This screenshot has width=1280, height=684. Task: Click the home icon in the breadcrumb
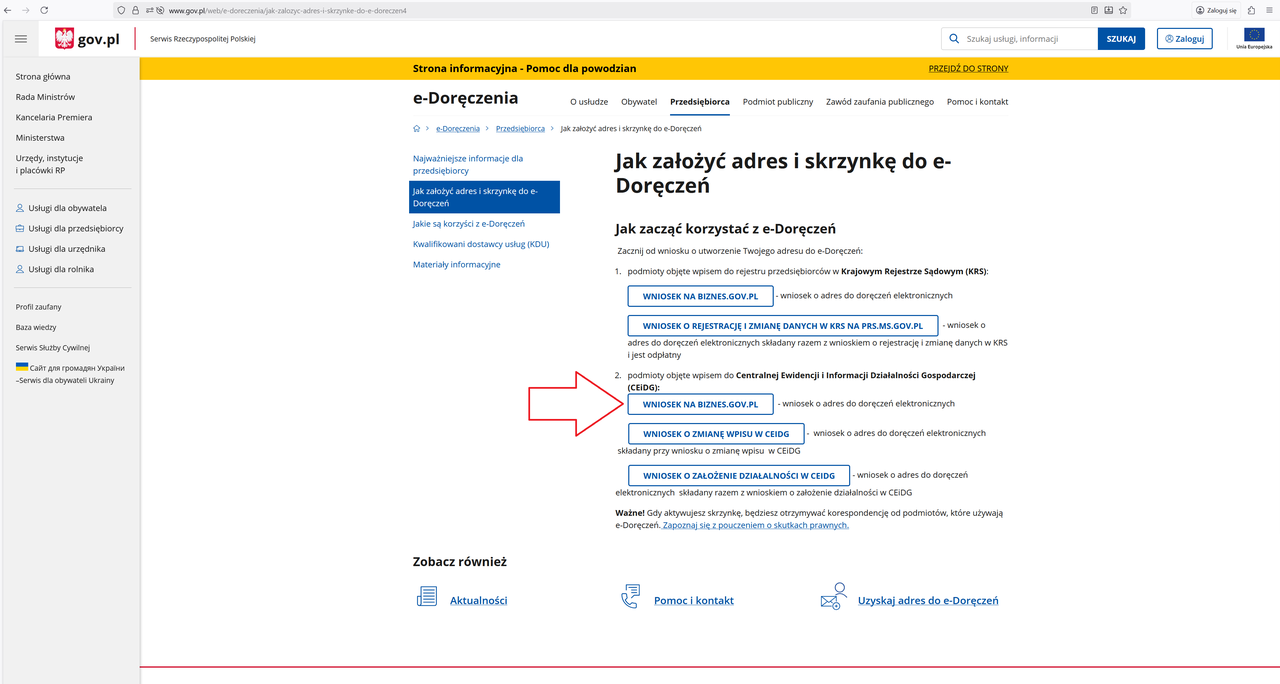417,129
